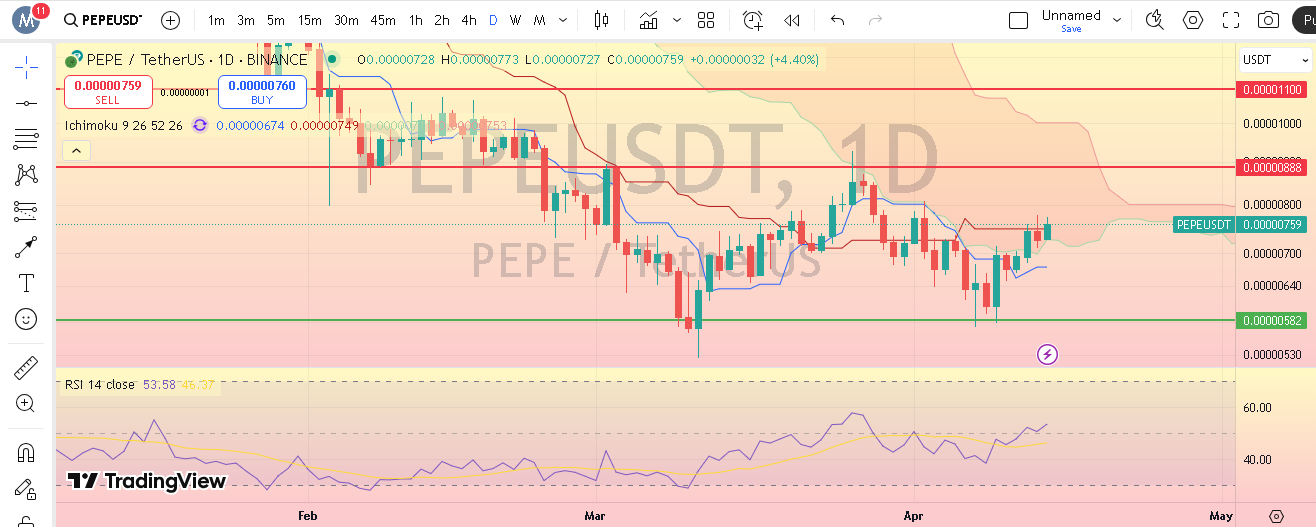Select the Text tool
1316x527 pixels.
(27, 283)
